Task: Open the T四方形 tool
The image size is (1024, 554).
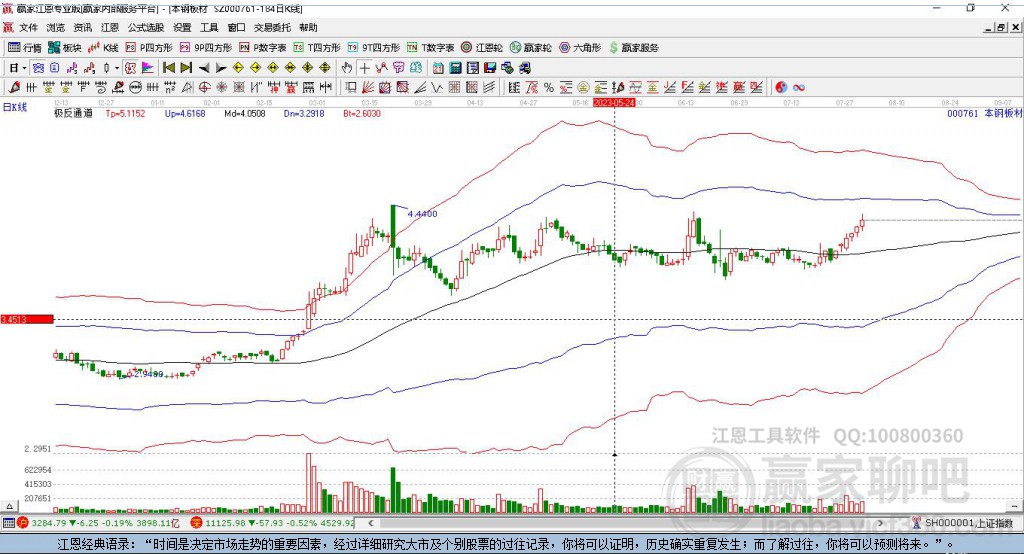Action: [317, 48]
